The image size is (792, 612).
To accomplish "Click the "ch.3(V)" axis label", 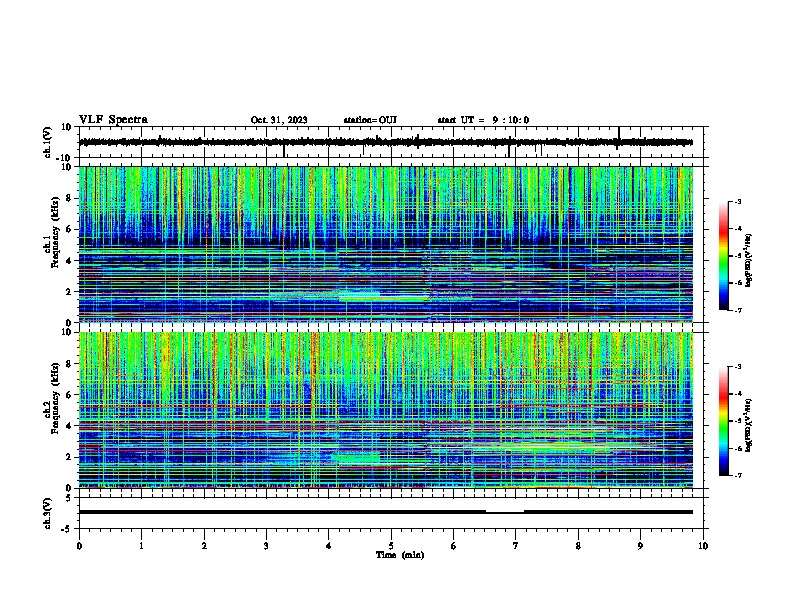I will click(x=48, y=513).
